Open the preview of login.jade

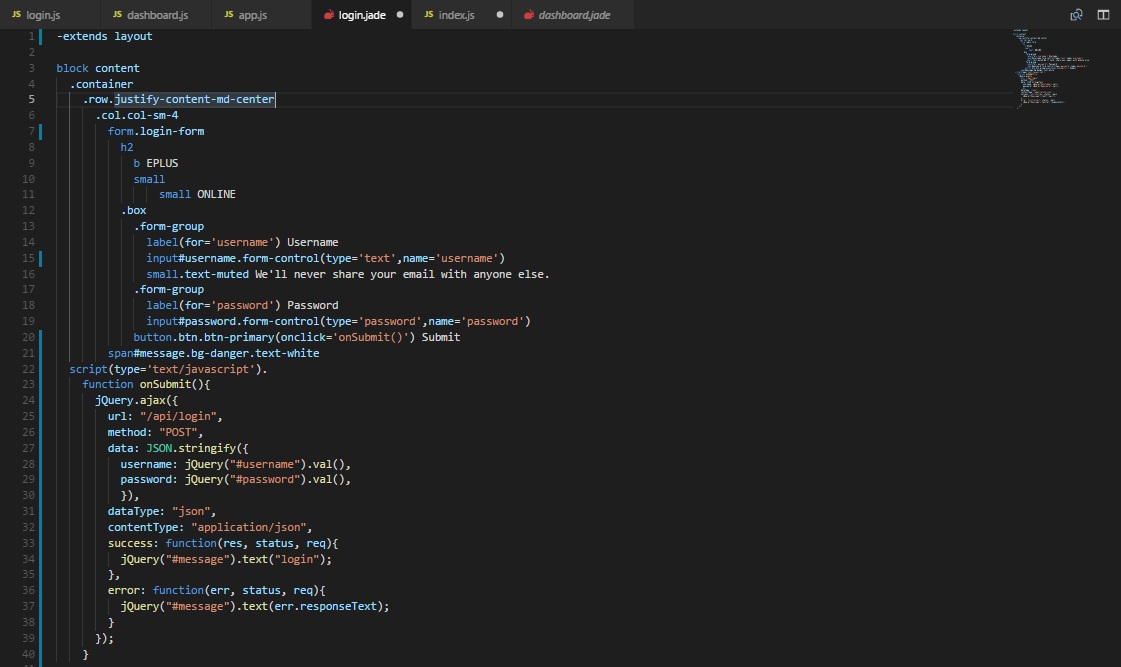(1075, 12)
